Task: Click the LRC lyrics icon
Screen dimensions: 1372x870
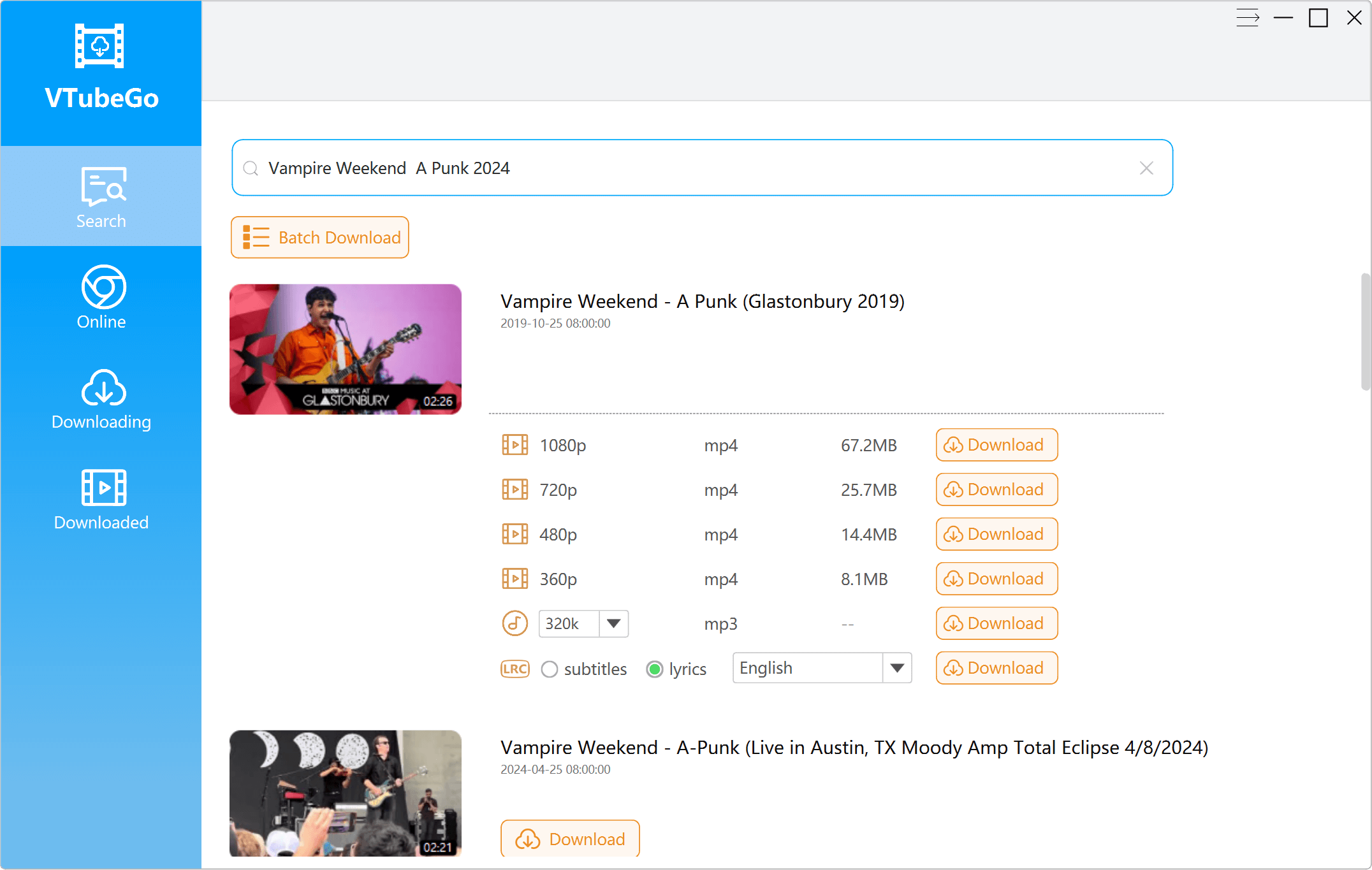Action: [515, 669]
